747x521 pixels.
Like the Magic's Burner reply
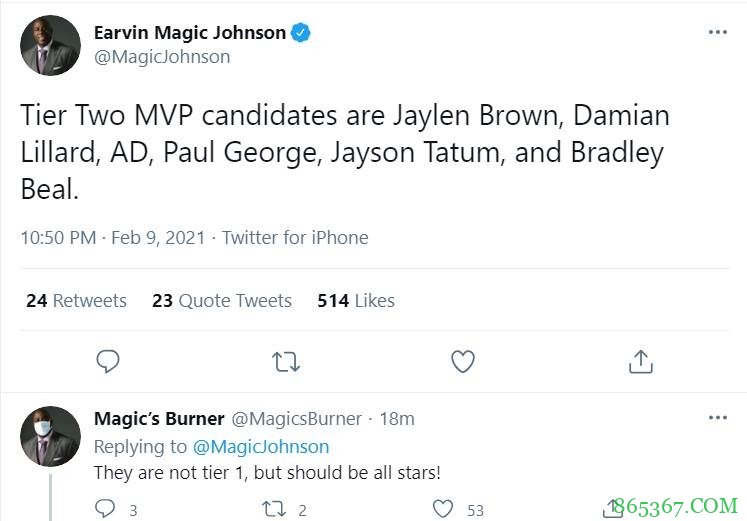pos(443,509)
